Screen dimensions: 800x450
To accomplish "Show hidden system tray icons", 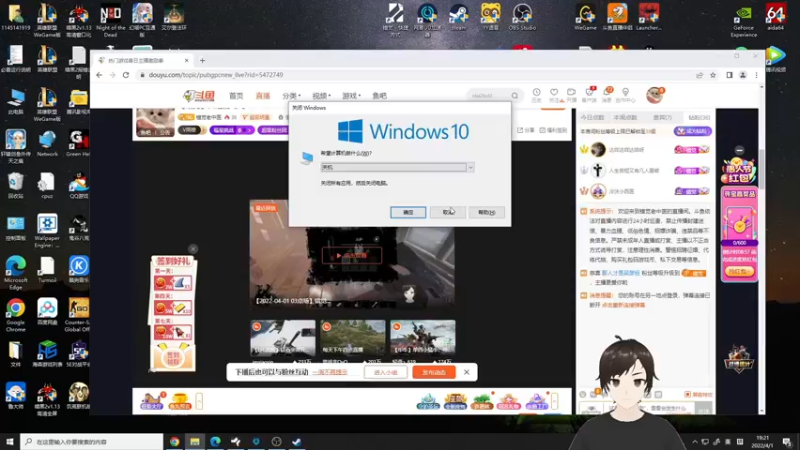I will click(694, 442).
